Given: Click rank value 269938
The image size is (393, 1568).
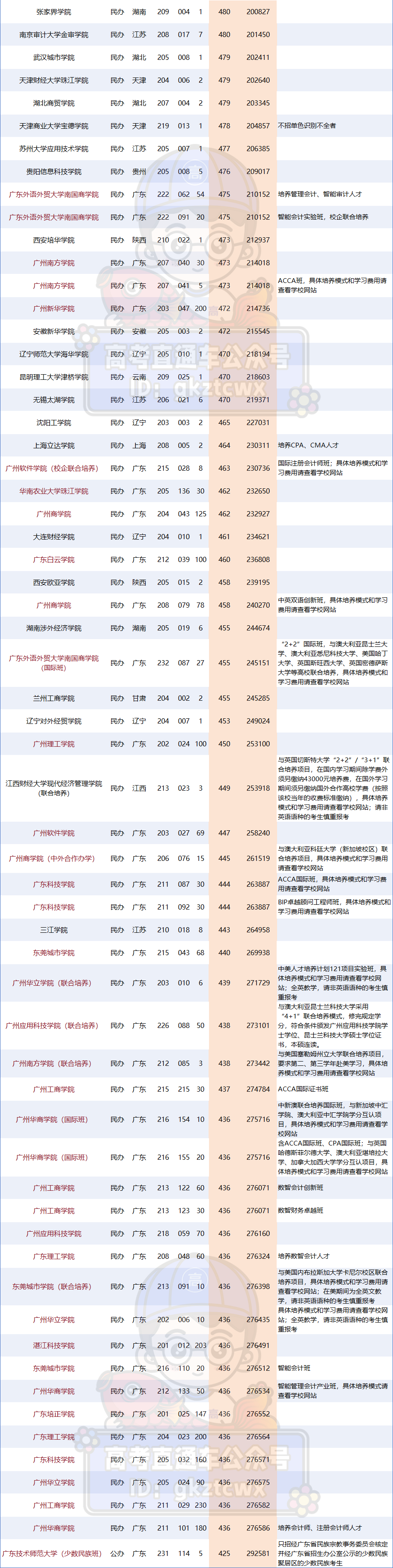Looking at the screenshot, I should click(x=258, y=953).
